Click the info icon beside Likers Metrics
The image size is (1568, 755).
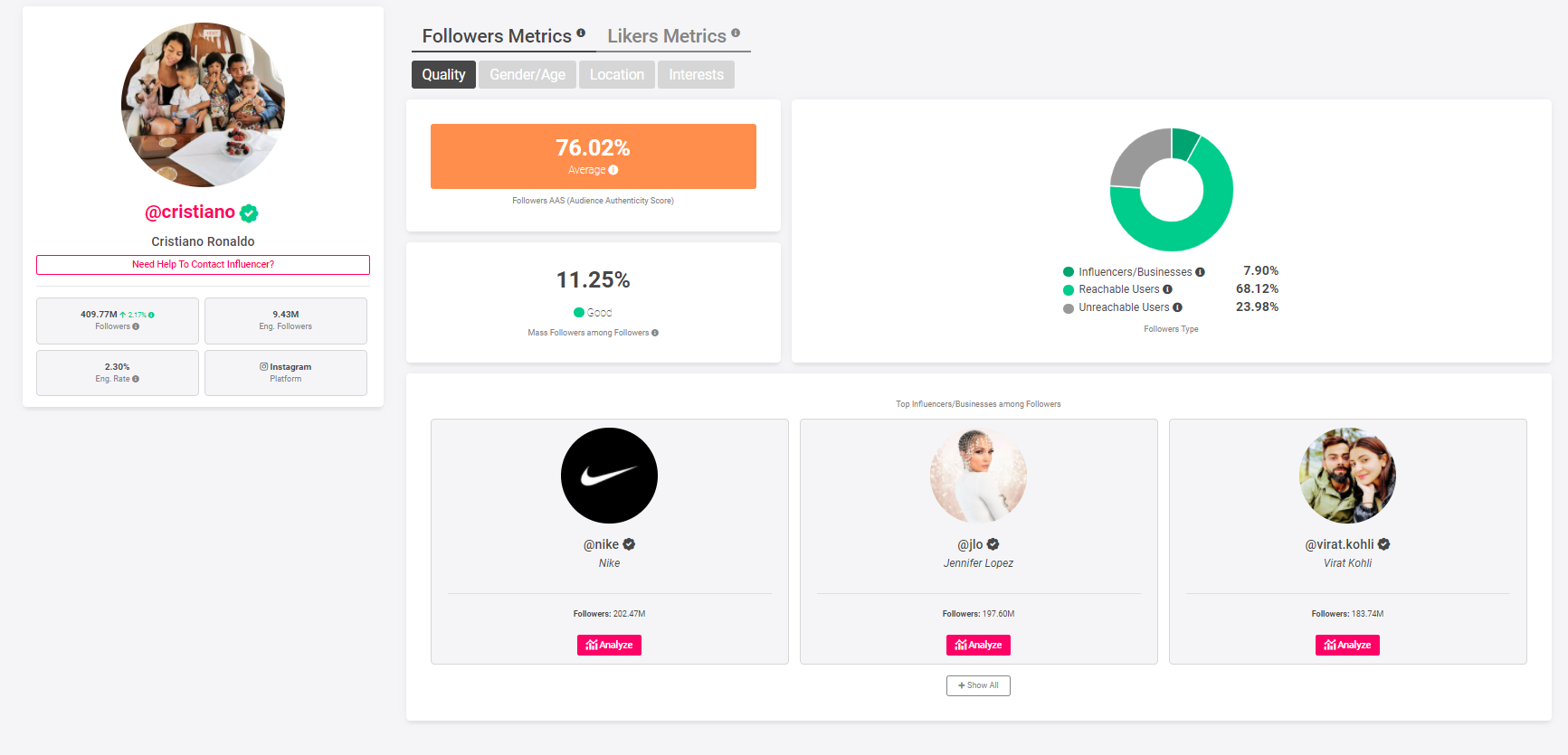tap(736, 33)
